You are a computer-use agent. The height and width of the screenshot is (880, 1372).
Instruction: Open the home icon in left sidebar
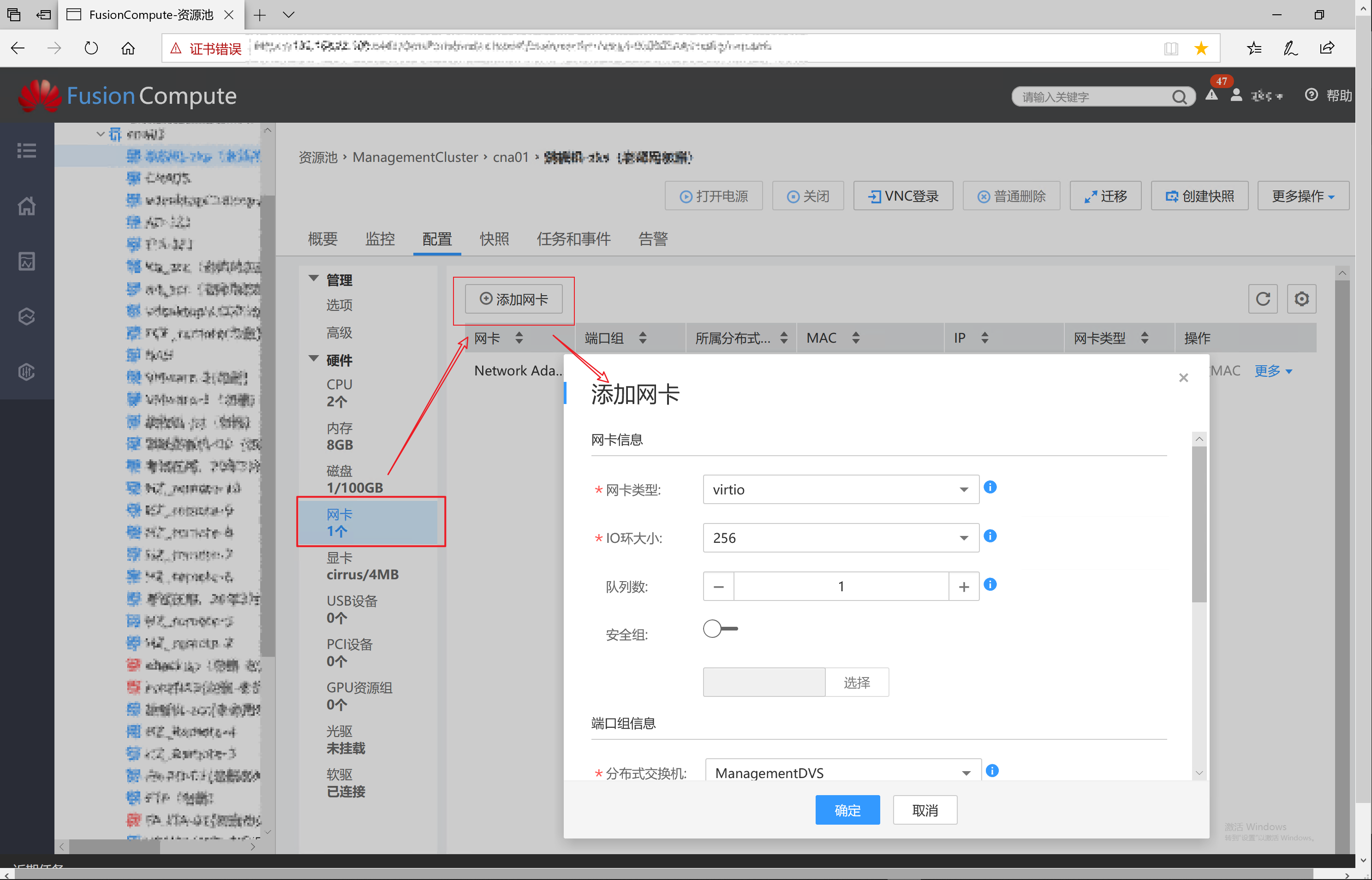tap(26, 206)
